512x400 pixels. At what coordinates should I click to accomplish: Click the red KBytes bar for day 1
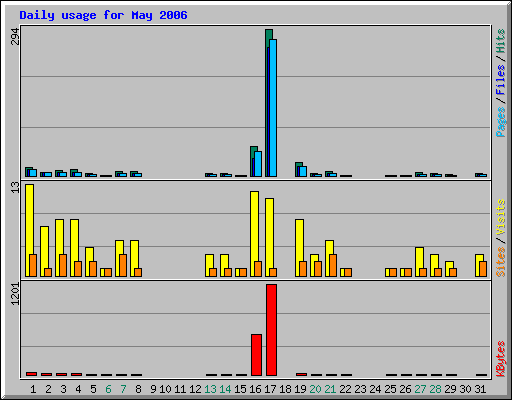pos(31,374)
